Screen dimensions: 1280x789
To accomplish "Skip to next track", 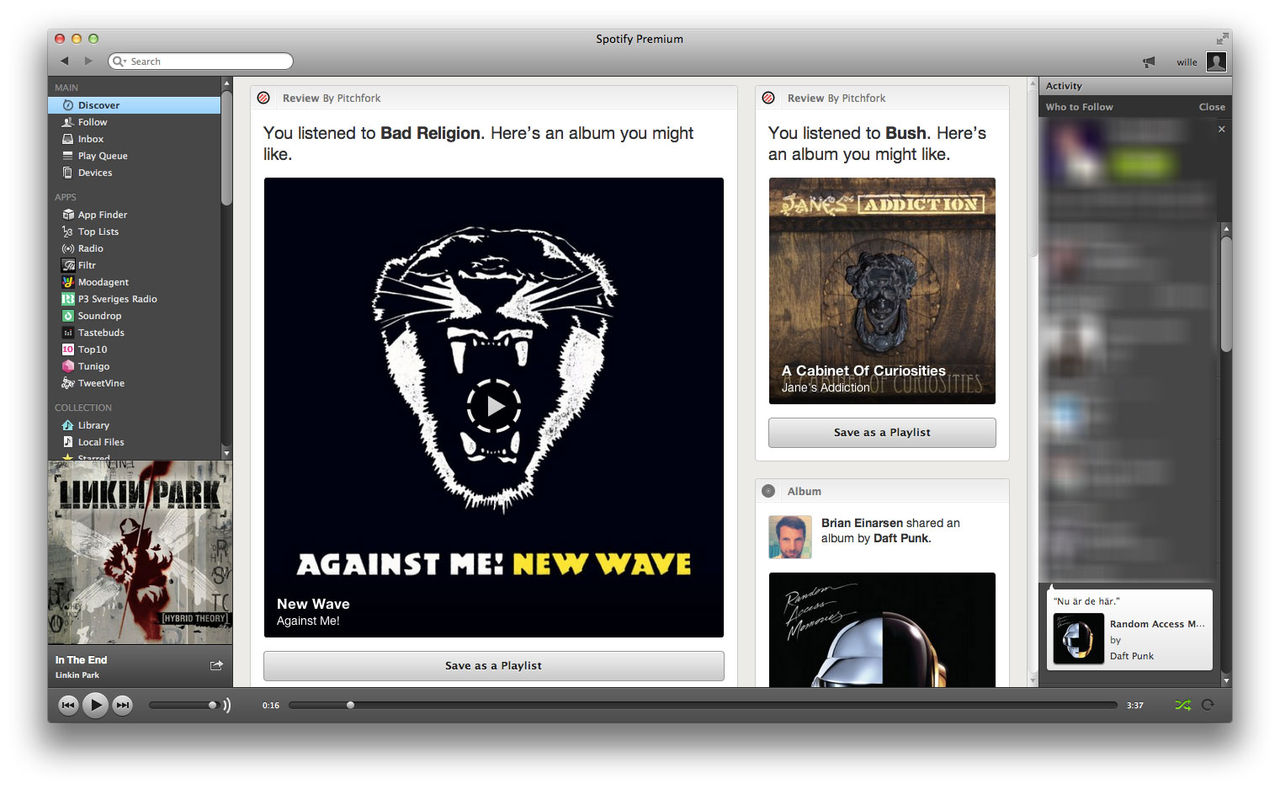I will pyautogui.click(x=122, y=705).
